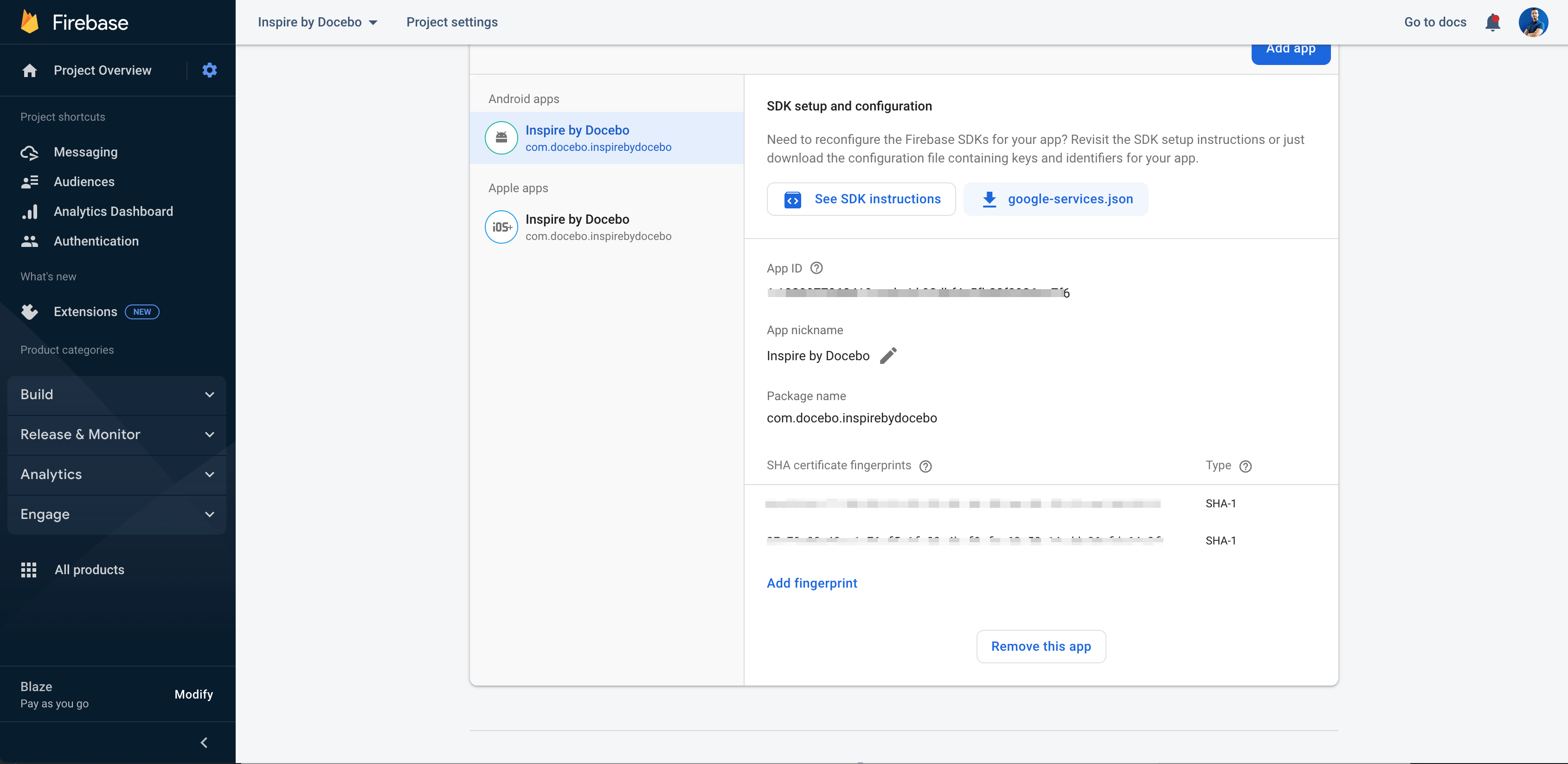Open the Inspire by Docebo project dropdown
The image size is (1568, 764).
tap(317, 22)
